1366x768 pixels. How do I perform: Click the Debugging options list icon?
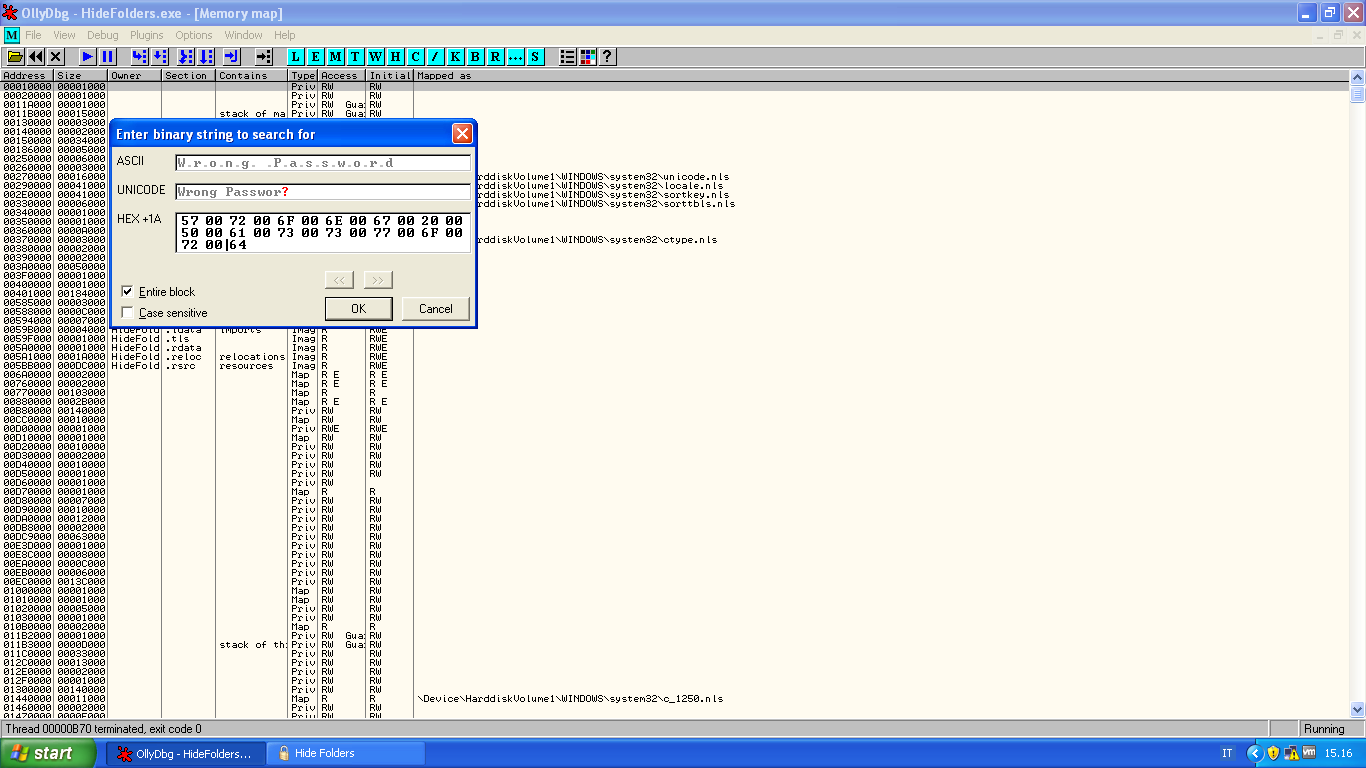[567, 57]
